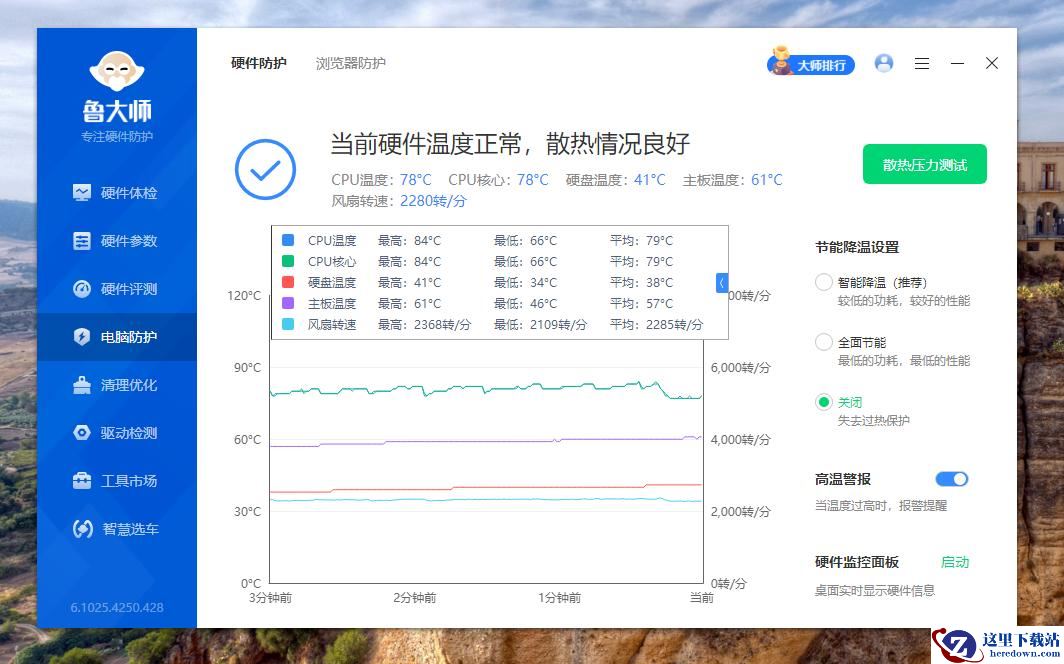1064x664 pixels.
Task: Select the 智能降温 (推荐) radio option
Action: point(823,282)
